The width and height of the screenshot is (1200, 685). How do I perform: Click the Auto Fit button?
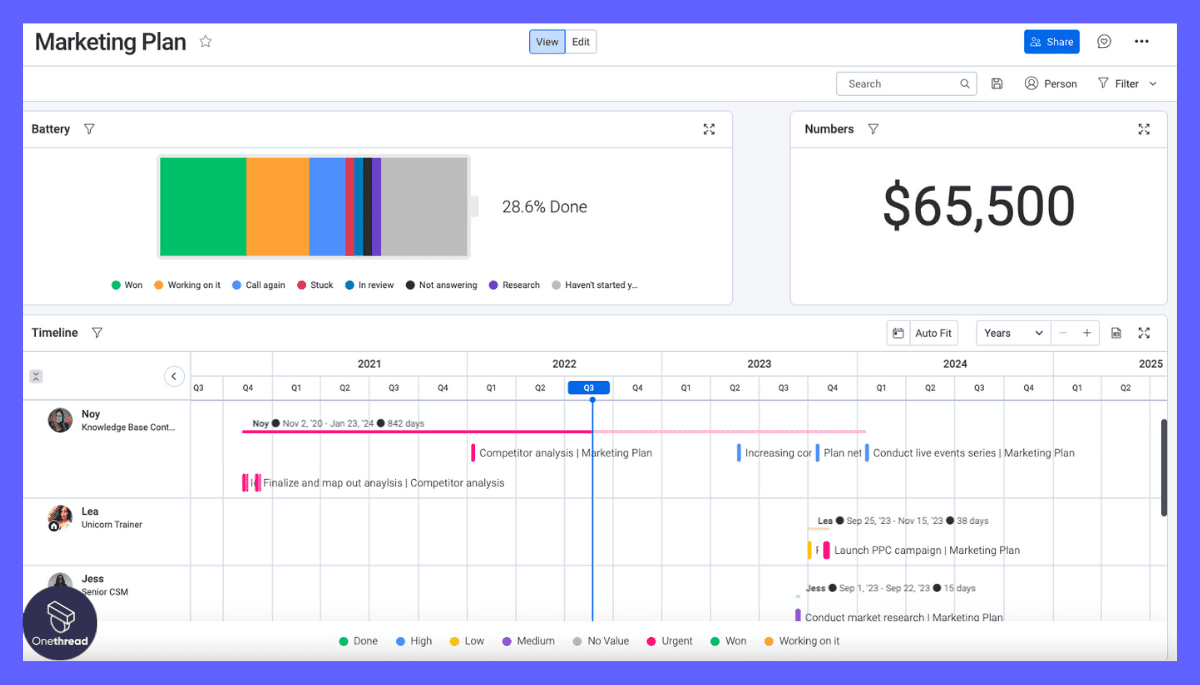click(932, 332)
